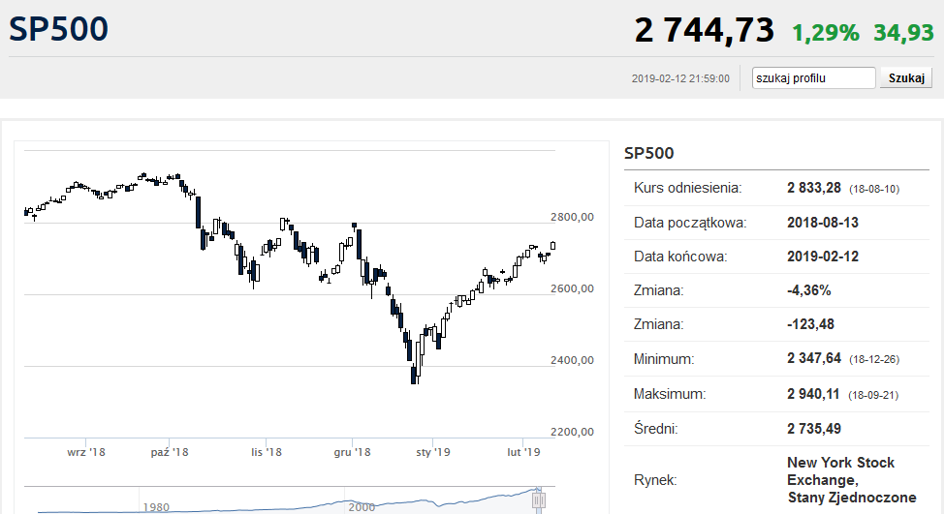Click the Kurs odniesienia value 2 833,28
This screenshot has height=514, width=945.
coord(815,188)
